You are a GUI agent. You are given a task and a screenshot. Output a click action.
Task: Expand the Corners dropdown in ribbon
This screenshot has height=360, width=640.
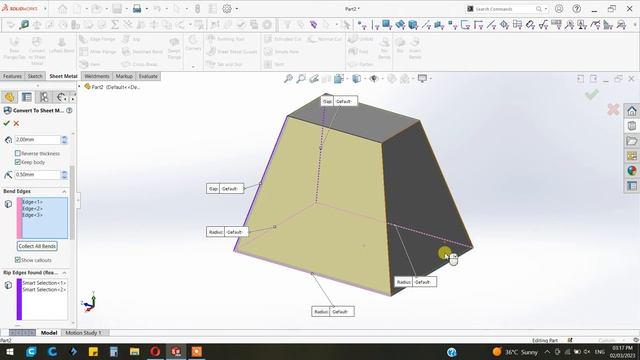coord(193,67)
